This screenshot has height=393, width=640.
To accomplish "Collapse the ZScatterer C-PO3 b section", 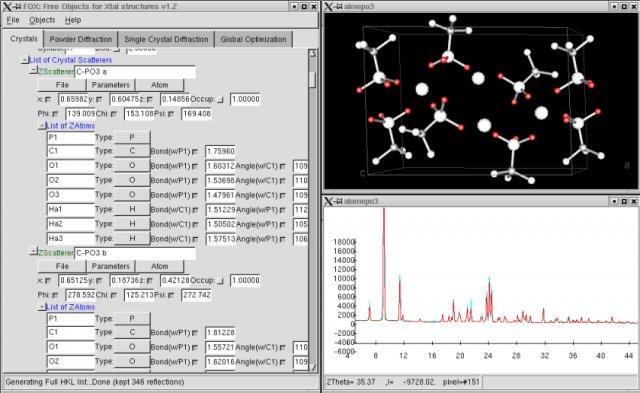I will tap(33, 252).
